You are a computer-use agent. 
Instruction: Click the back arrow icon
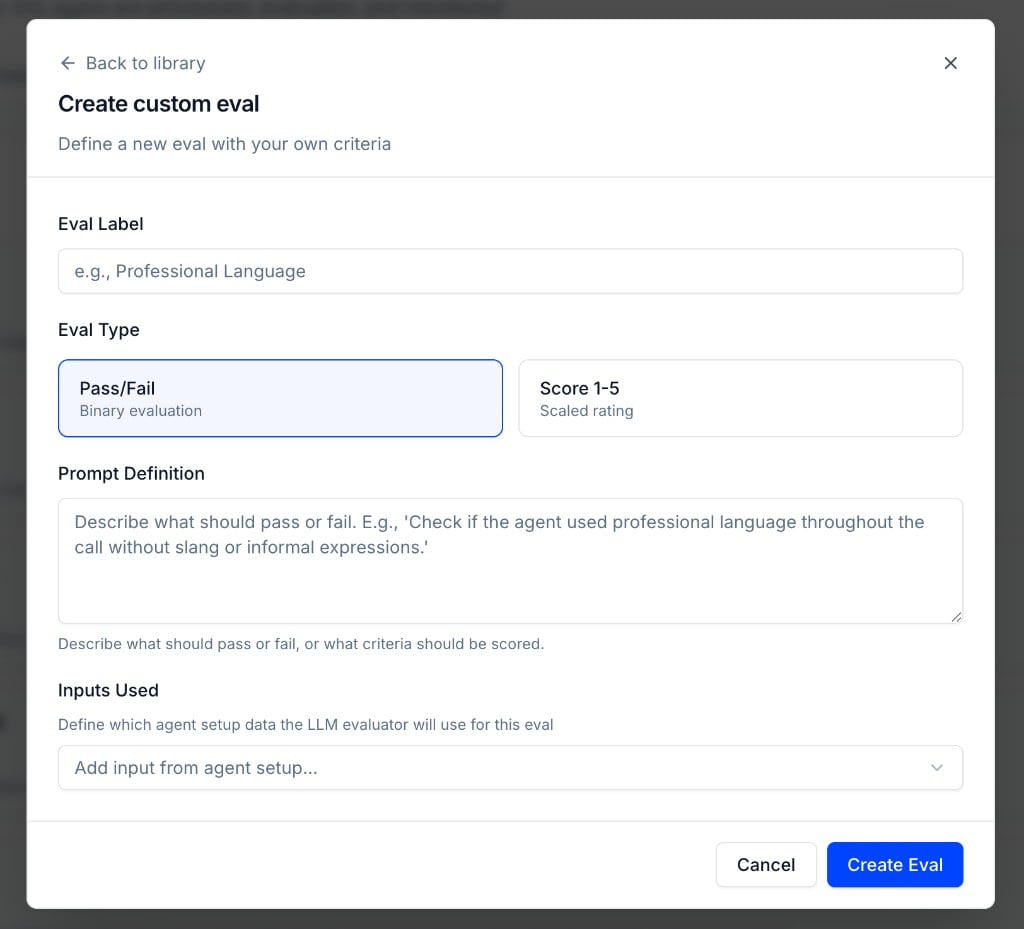coord(68,63)
